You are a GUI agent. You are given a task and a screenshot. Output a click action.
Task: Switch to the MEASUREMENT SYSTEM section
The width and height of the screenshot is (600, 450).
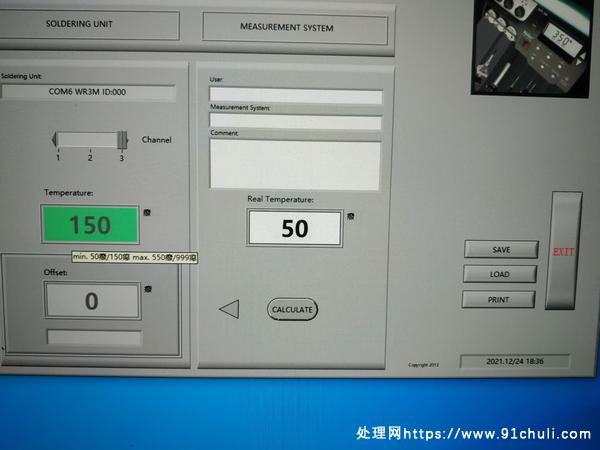click(295, 28)
